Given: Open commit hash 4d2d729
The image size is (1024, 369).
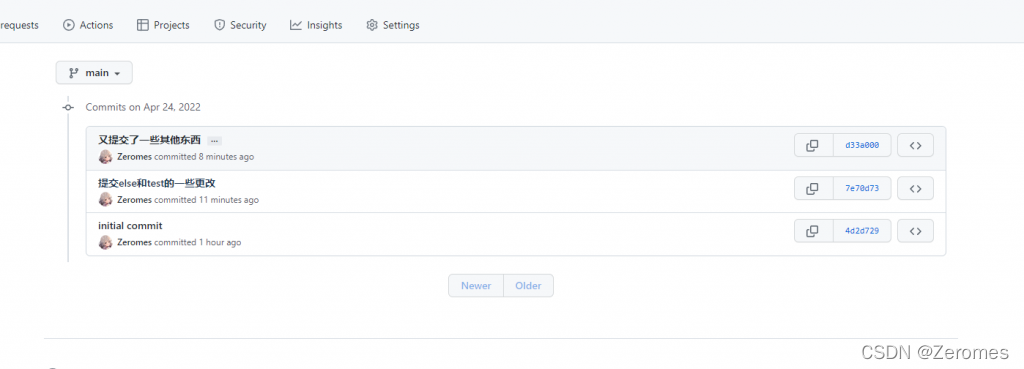Looking at the screenshot, I should (862, 231).
